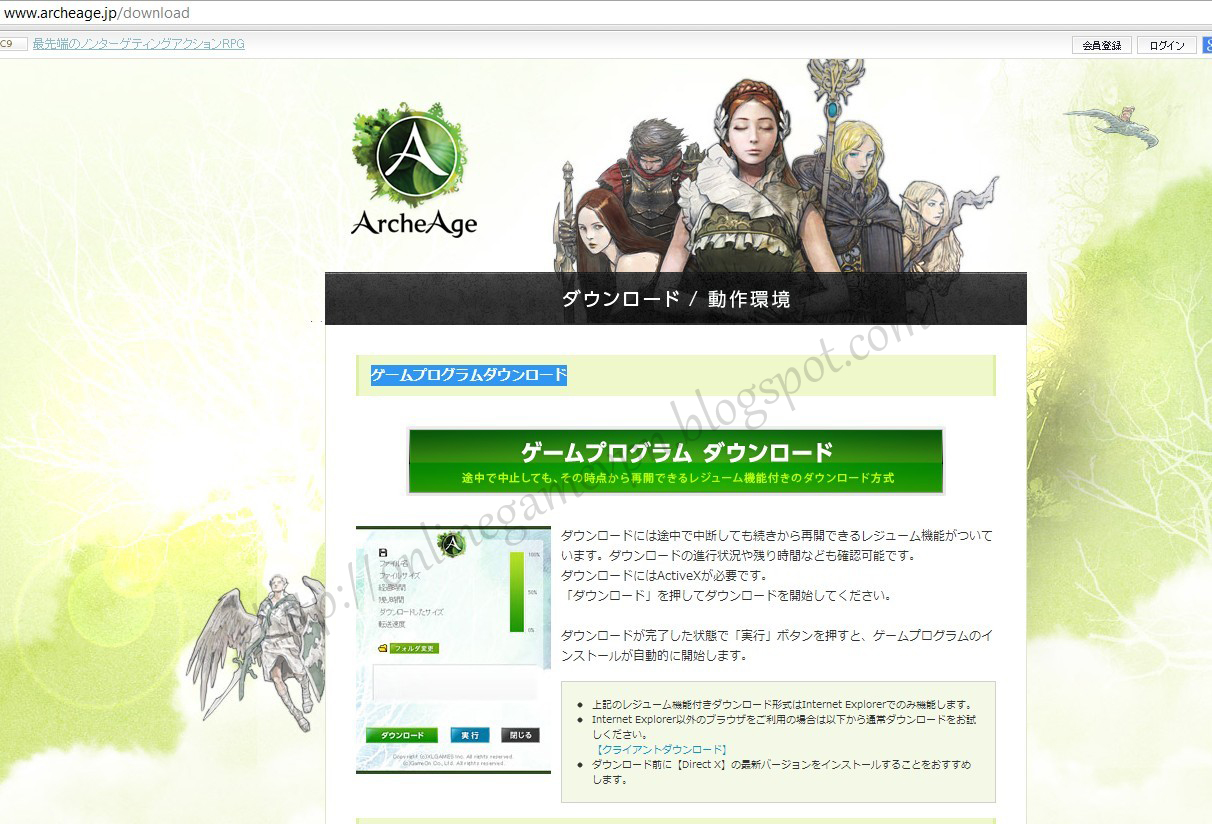1212x824 pixels.
Task: Click the blue 実行 button in the preview
Action: click(469, 735)
